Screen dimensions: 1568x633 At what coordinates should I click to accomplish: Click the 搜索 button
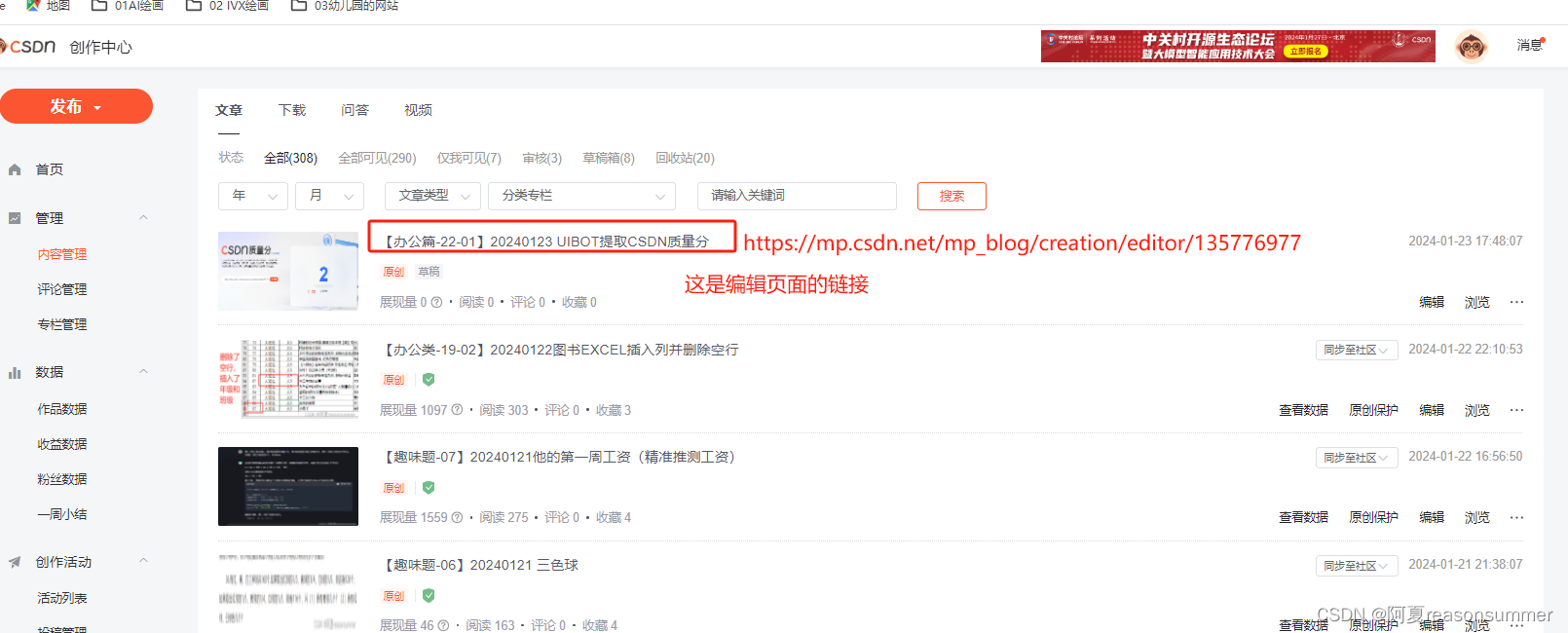(952, 196)
